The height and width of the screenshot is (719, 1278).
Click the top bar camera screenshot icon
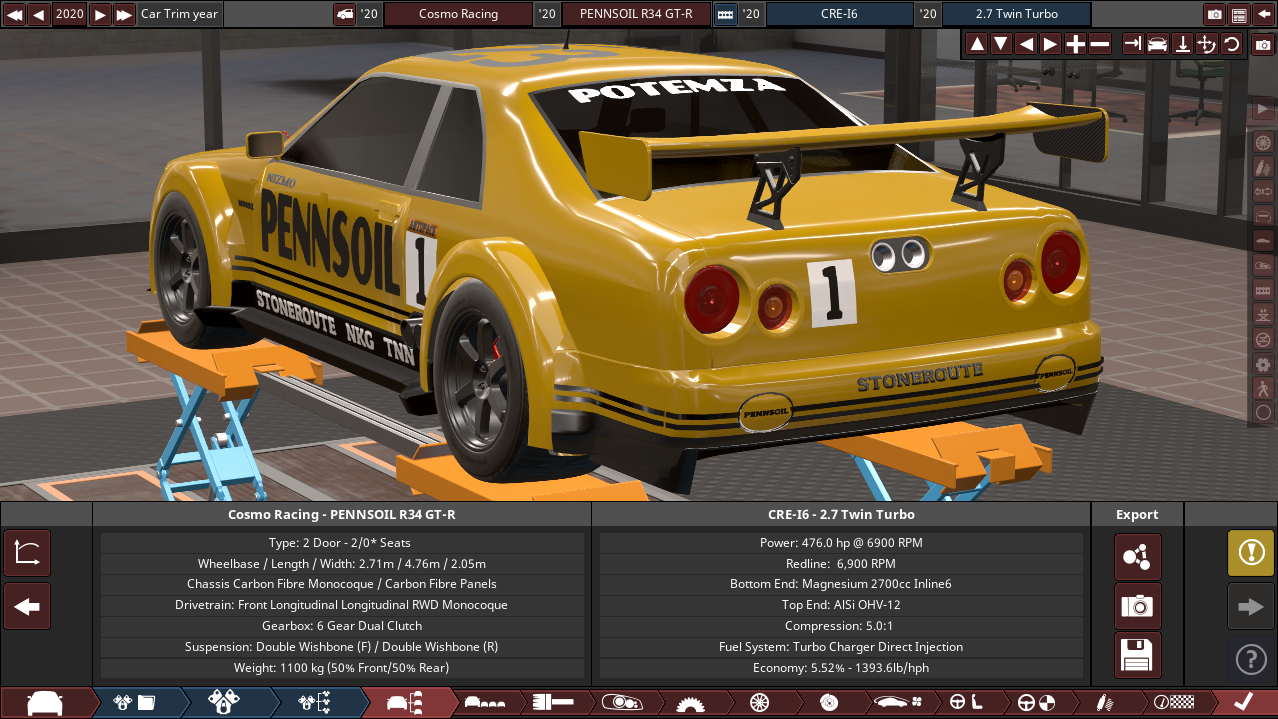1215,14
